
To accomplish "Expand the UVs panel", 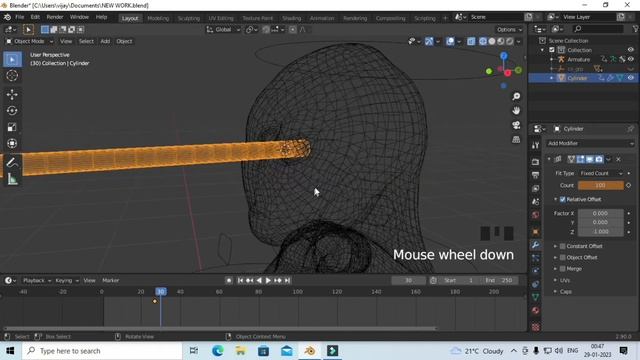I will tap(565, 280).
